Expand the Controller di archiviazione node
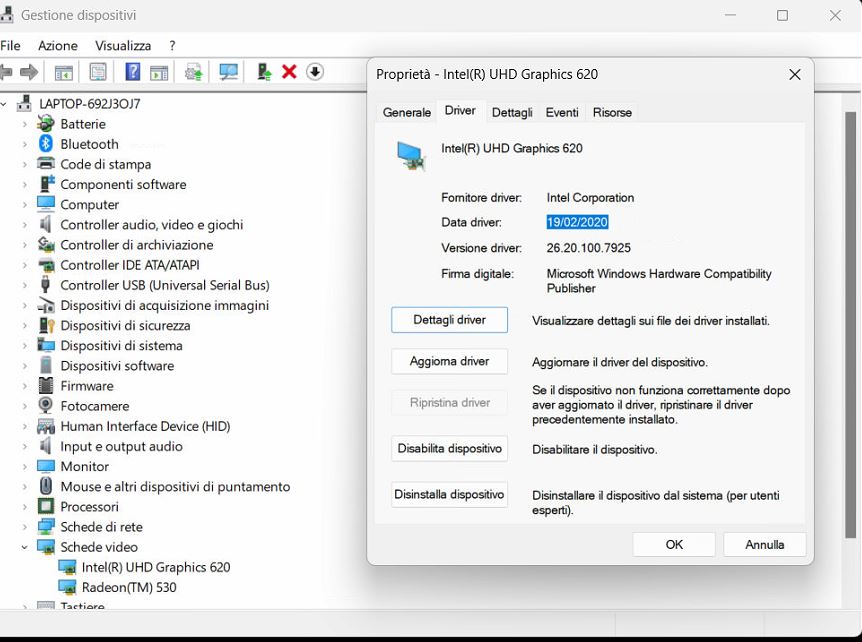This screenshot has width=862, height=642. (x=25, y=245)
